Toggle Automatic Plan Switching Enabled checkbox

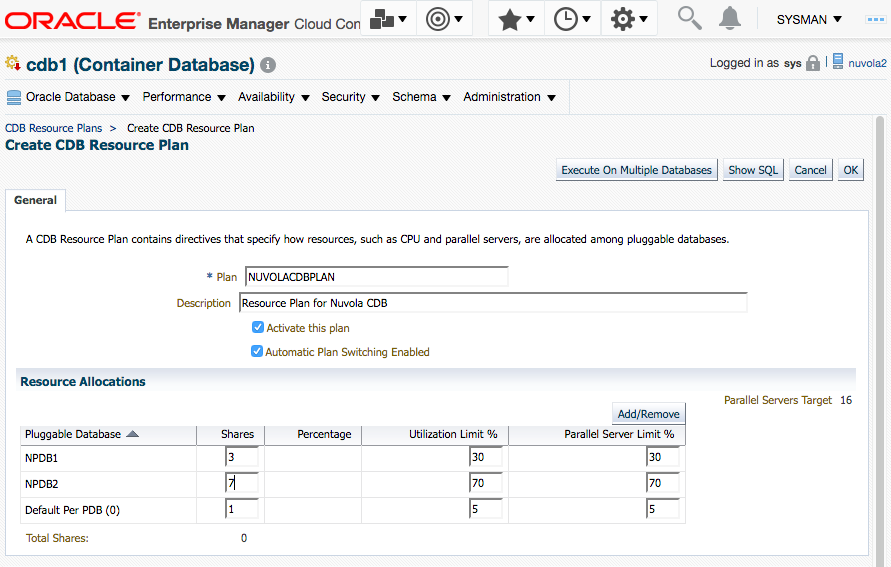click(x=257, y=351)
